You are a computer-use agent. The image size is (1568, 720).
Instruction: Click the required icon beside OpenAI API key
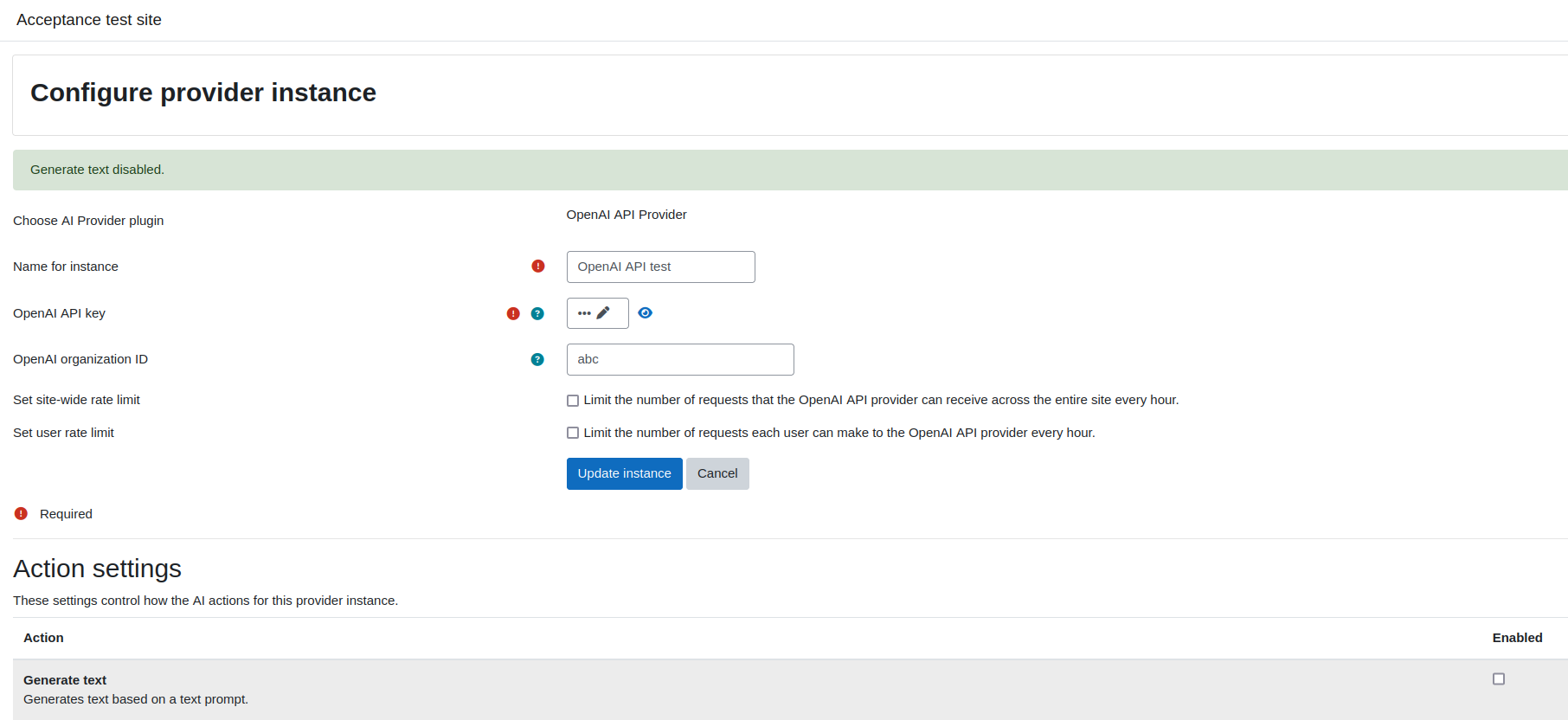513,313
